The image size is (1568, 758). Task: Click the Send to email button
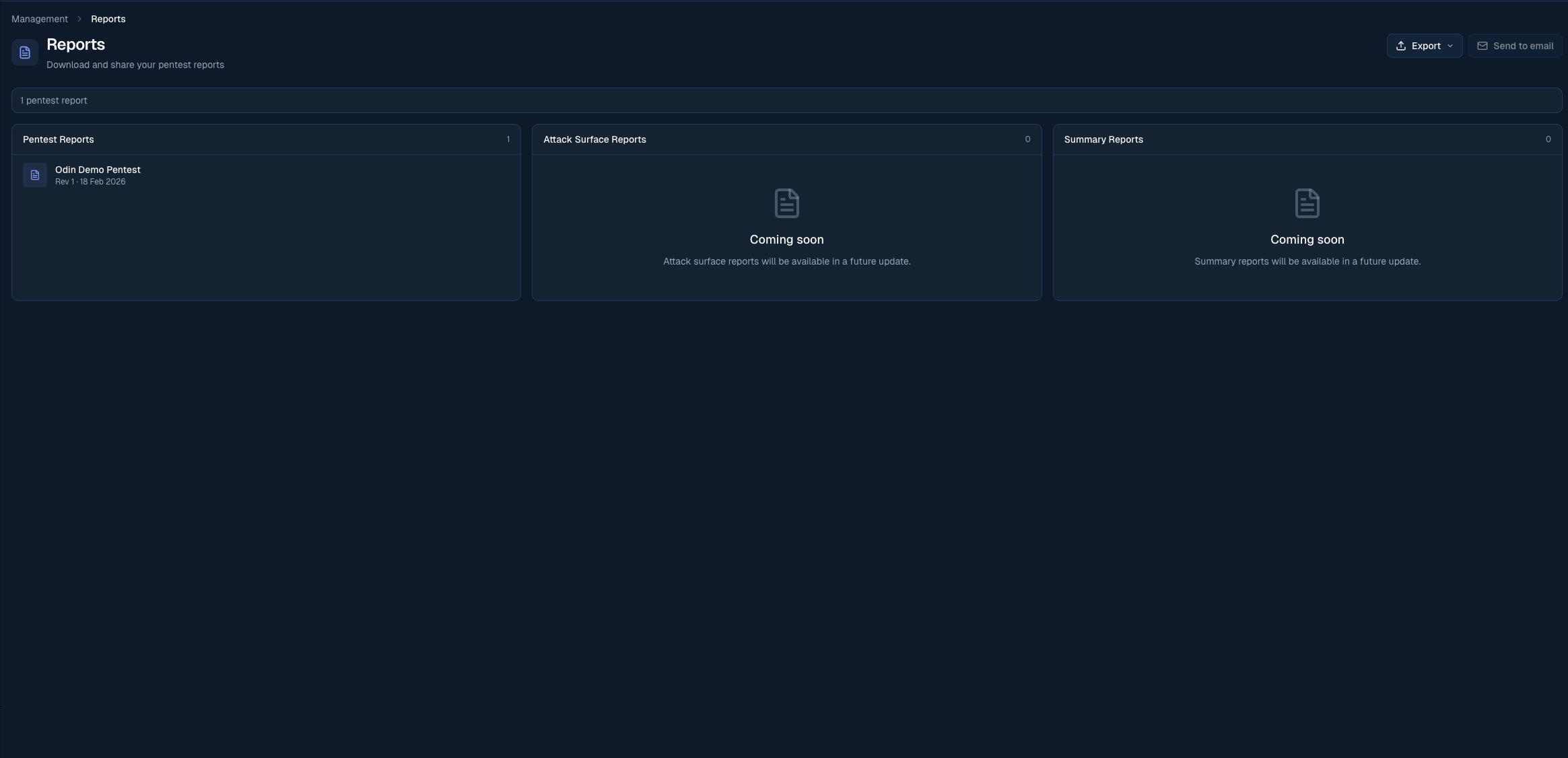tap(1515, 46)
